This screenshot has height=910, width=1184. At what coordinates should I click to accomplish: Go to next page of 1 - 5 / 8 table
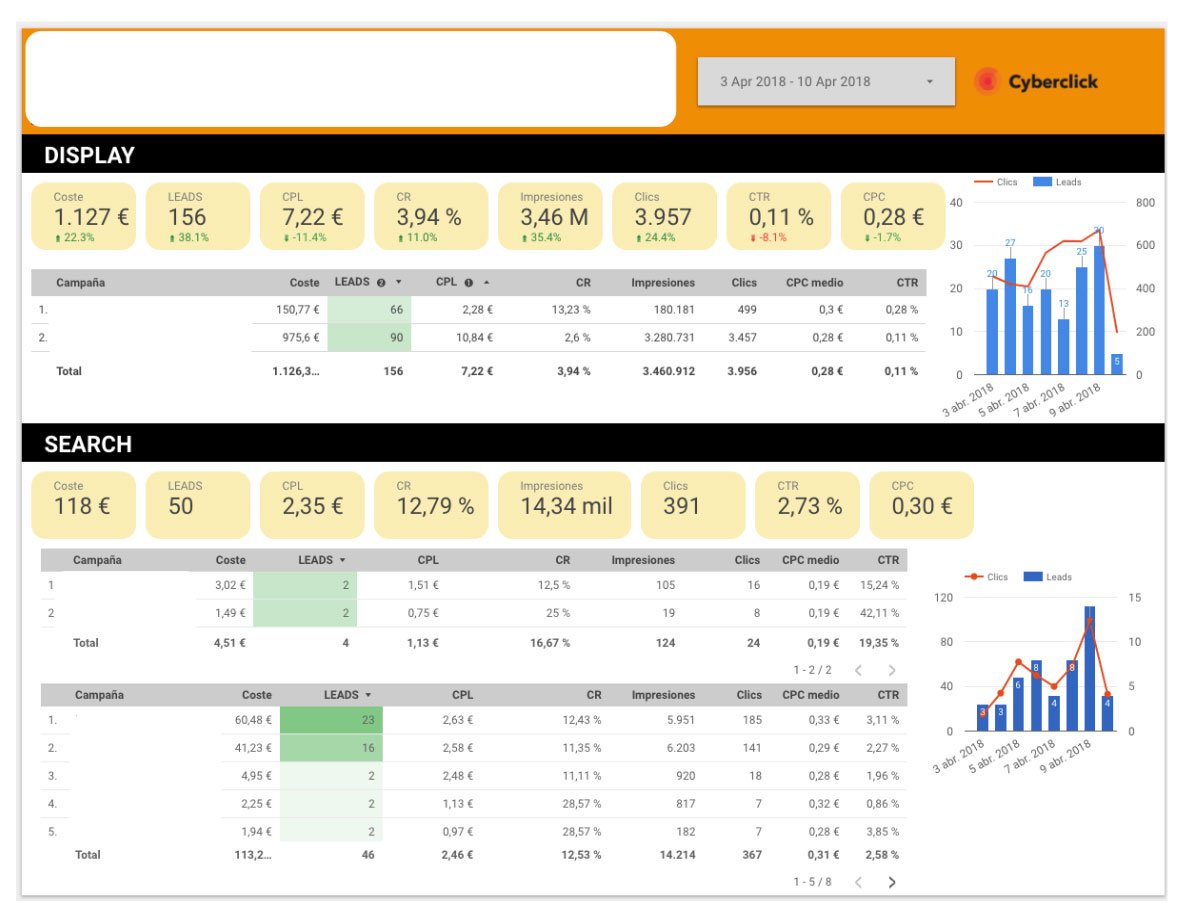tap(891, 882)
